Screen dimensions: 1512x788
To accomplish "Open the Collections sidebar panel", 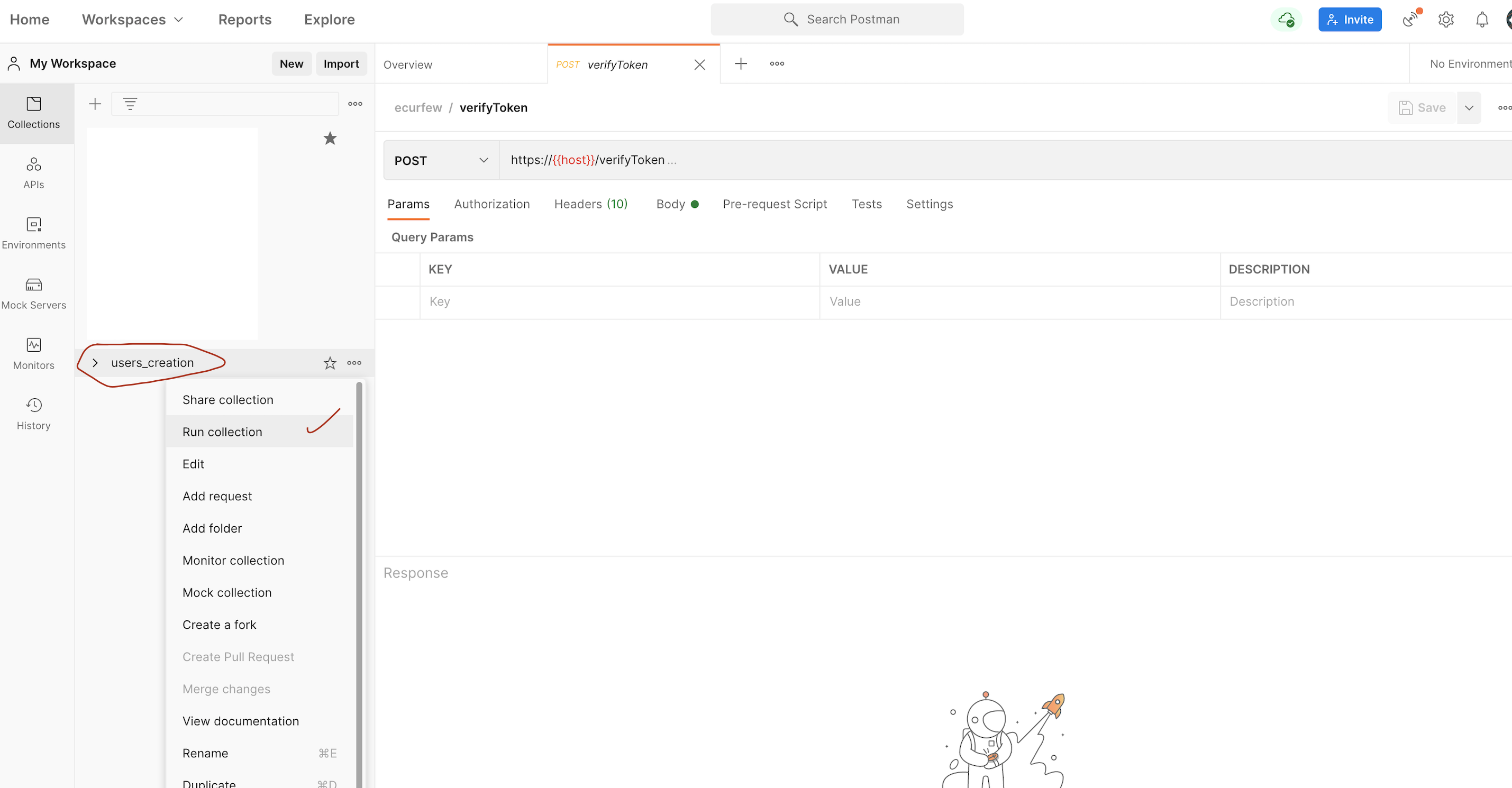I will coord(33,113).
